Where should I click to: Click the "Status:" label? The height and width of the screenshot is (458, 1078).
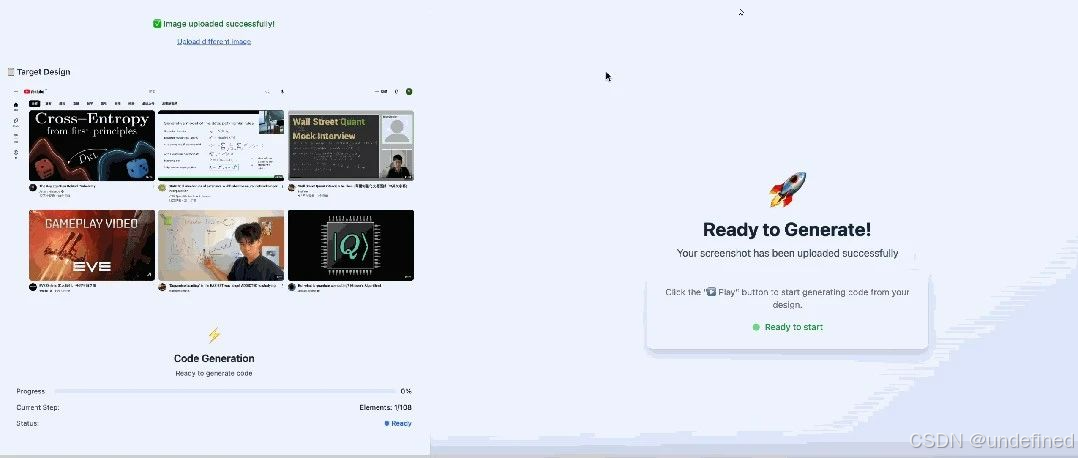[28, 424]
